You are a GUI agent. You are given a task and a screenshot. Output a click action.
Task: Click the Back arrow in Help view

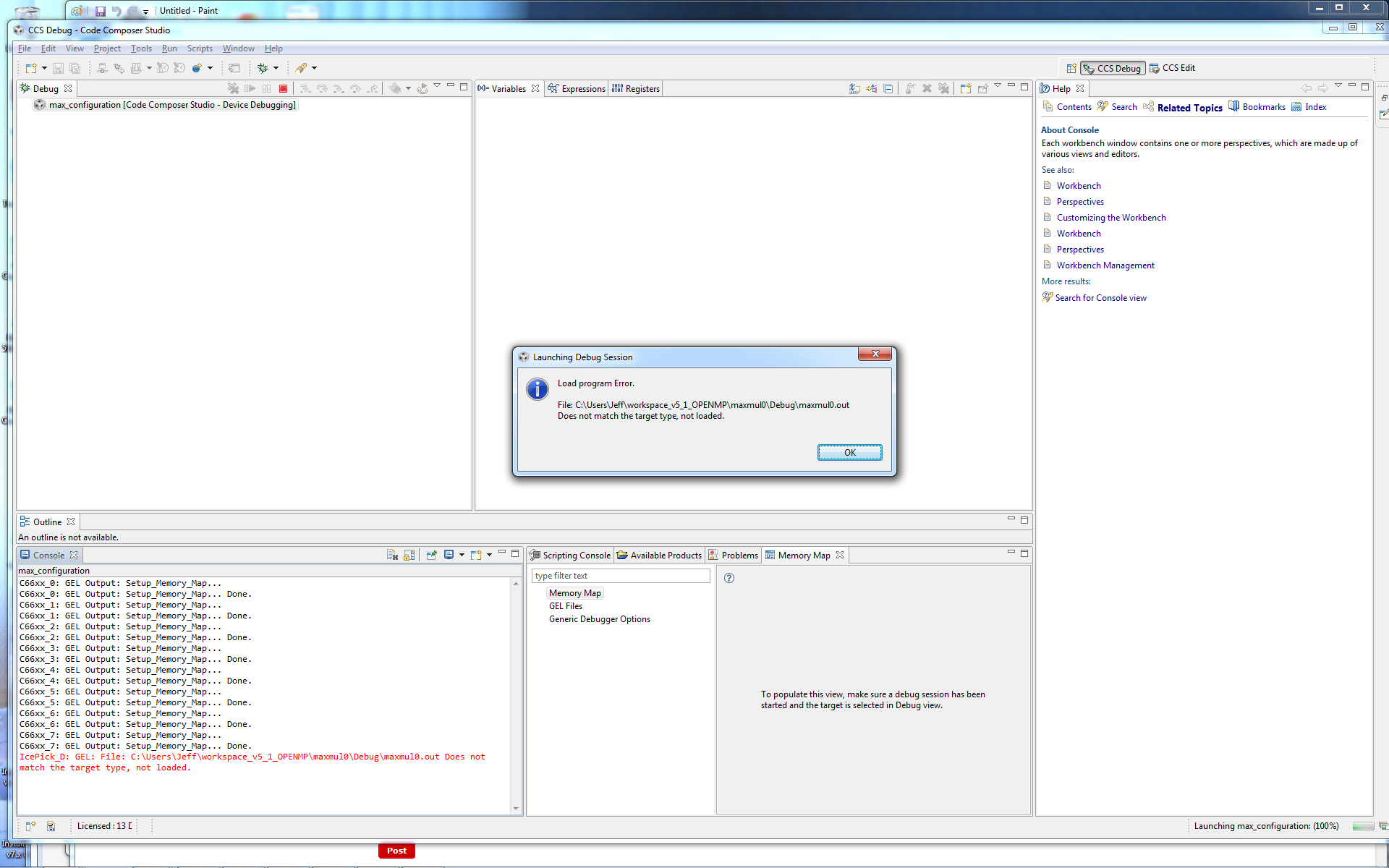[x=1306, y=88]
